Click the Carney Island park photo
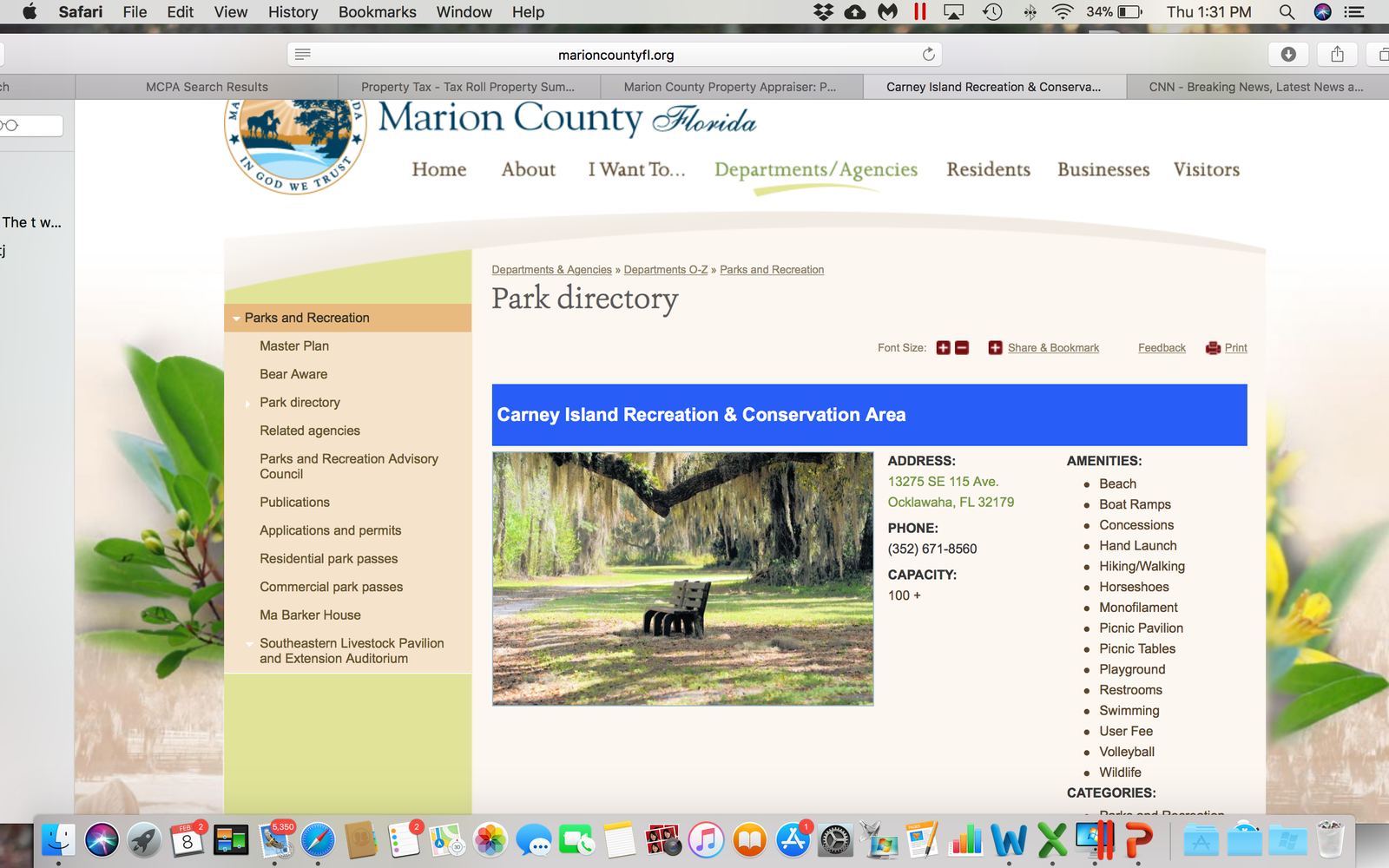 (x=683, y=579)
